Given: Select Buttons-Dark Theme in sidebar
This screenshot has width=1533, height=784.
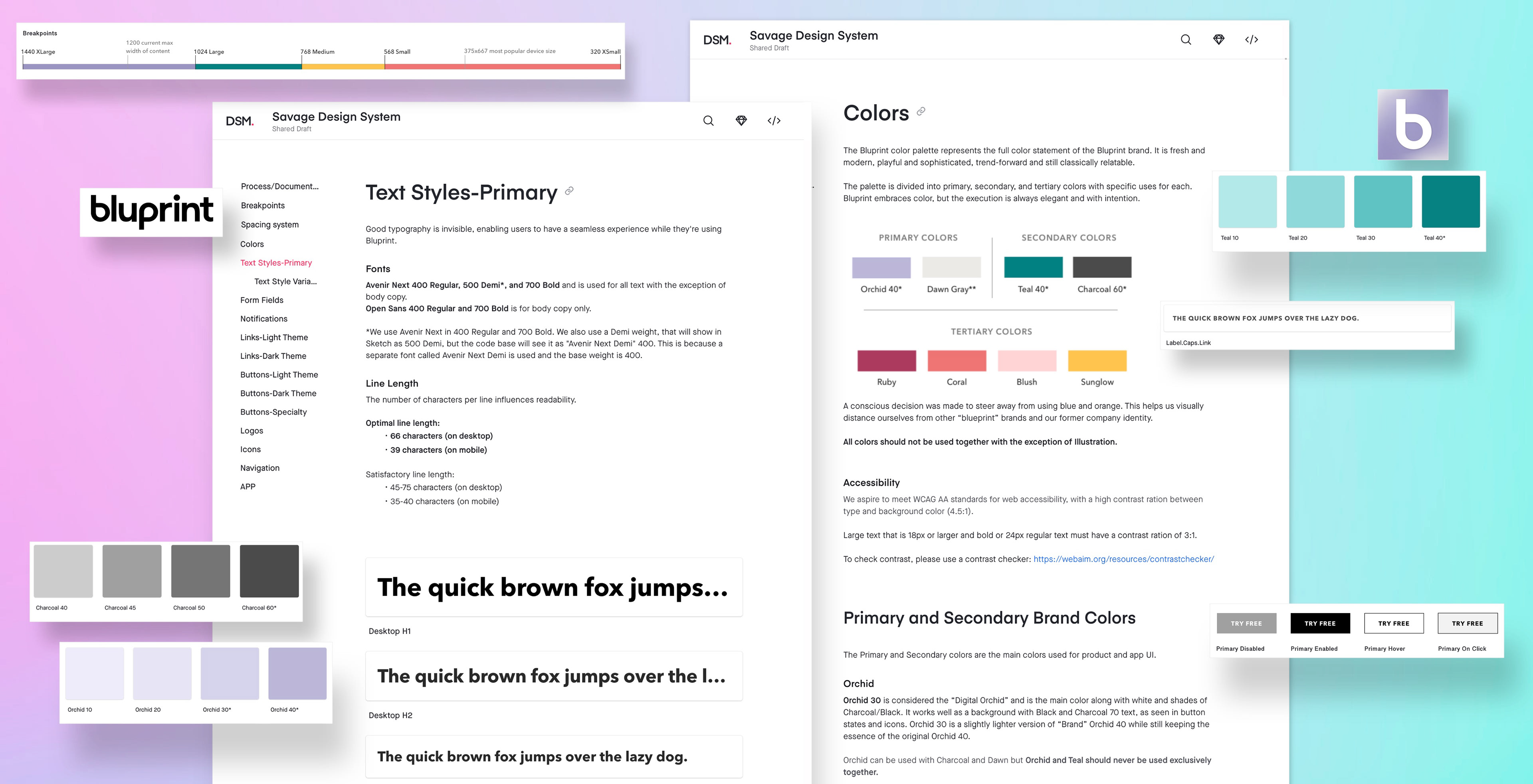Looking at the screenshot, I should pyautogui.click(x=278, y=393).
